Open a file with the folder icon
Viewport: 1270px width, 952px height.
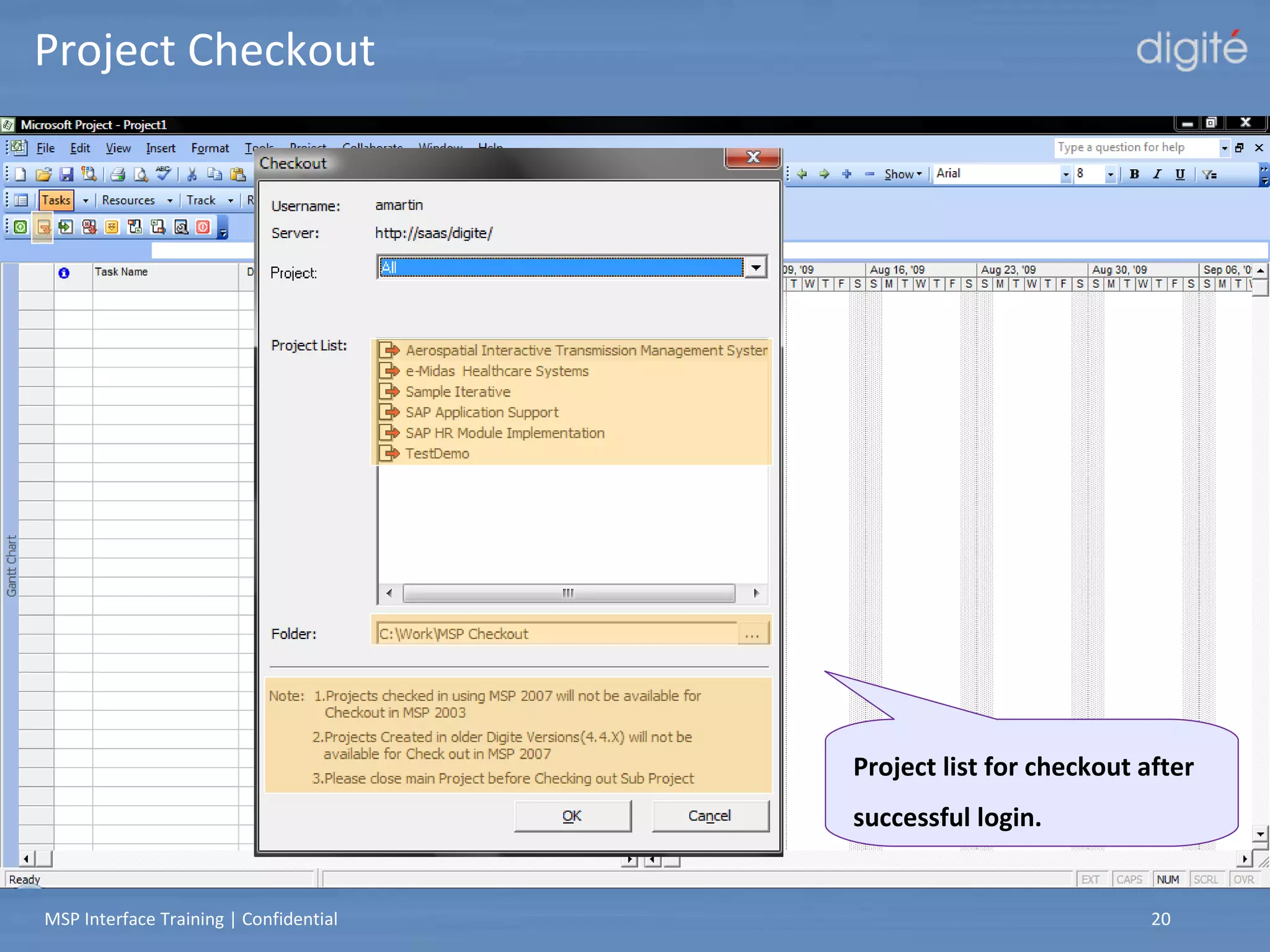[43, 174]
